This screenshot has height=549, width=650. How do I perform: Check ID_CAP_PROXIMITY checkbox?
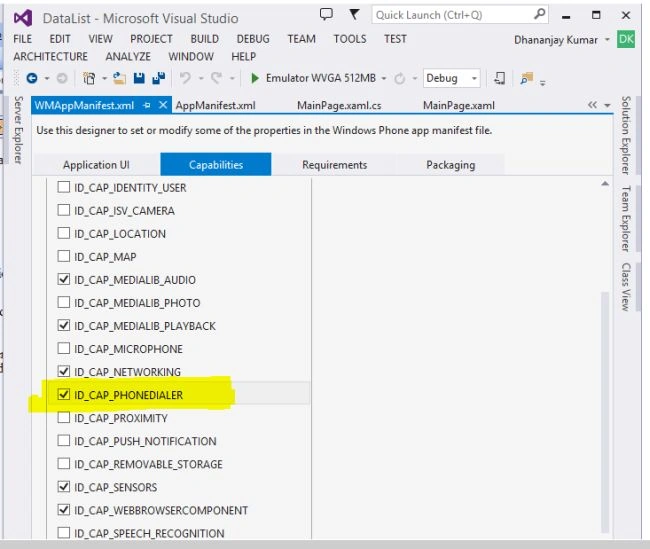63,417
